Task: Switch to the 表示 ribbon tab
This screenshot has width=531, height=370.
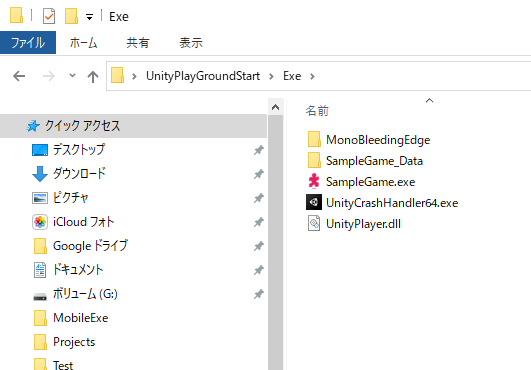Action: point(191,43)
